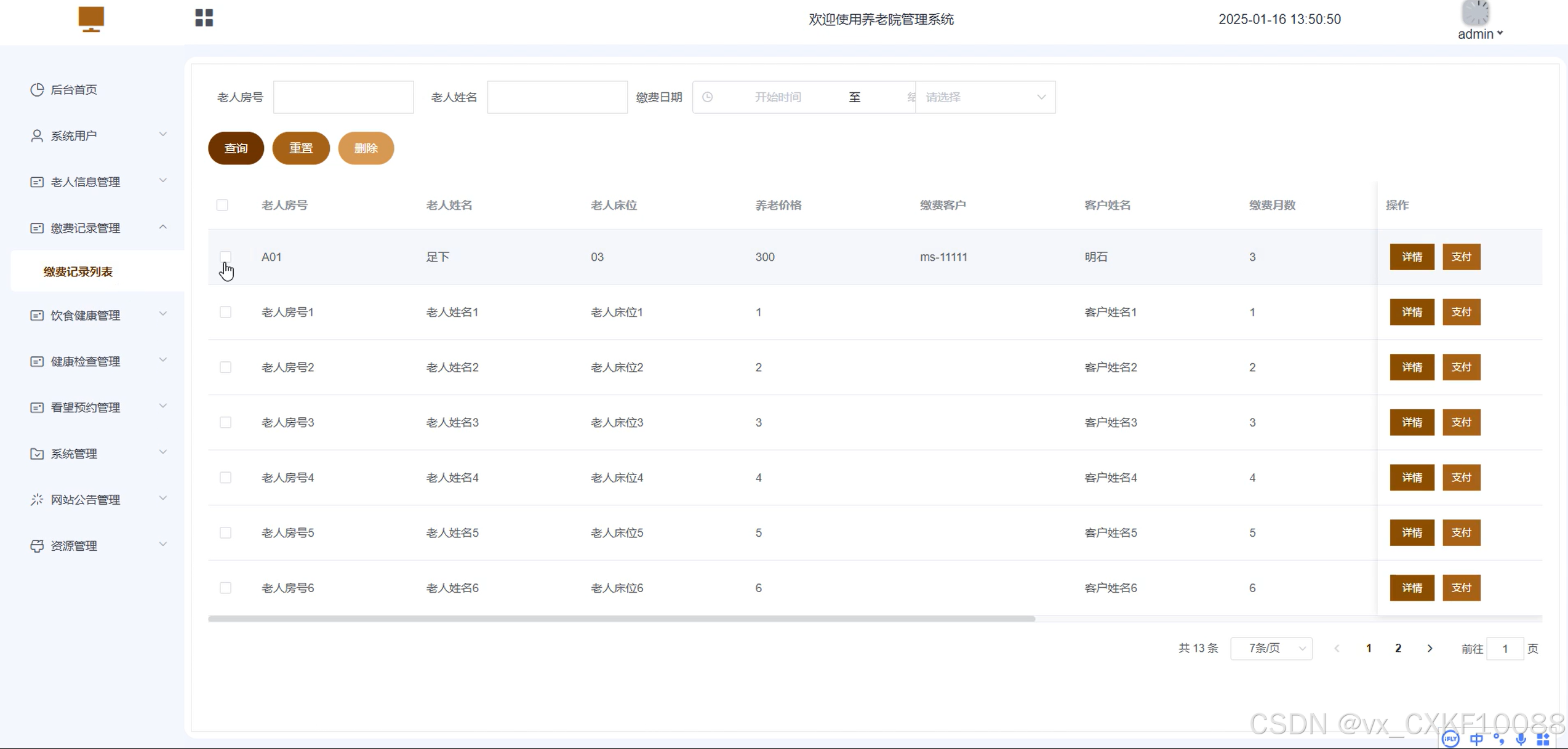Click the monitor logo icon
The image size is (1568, 749).
(x=91, y=18)
